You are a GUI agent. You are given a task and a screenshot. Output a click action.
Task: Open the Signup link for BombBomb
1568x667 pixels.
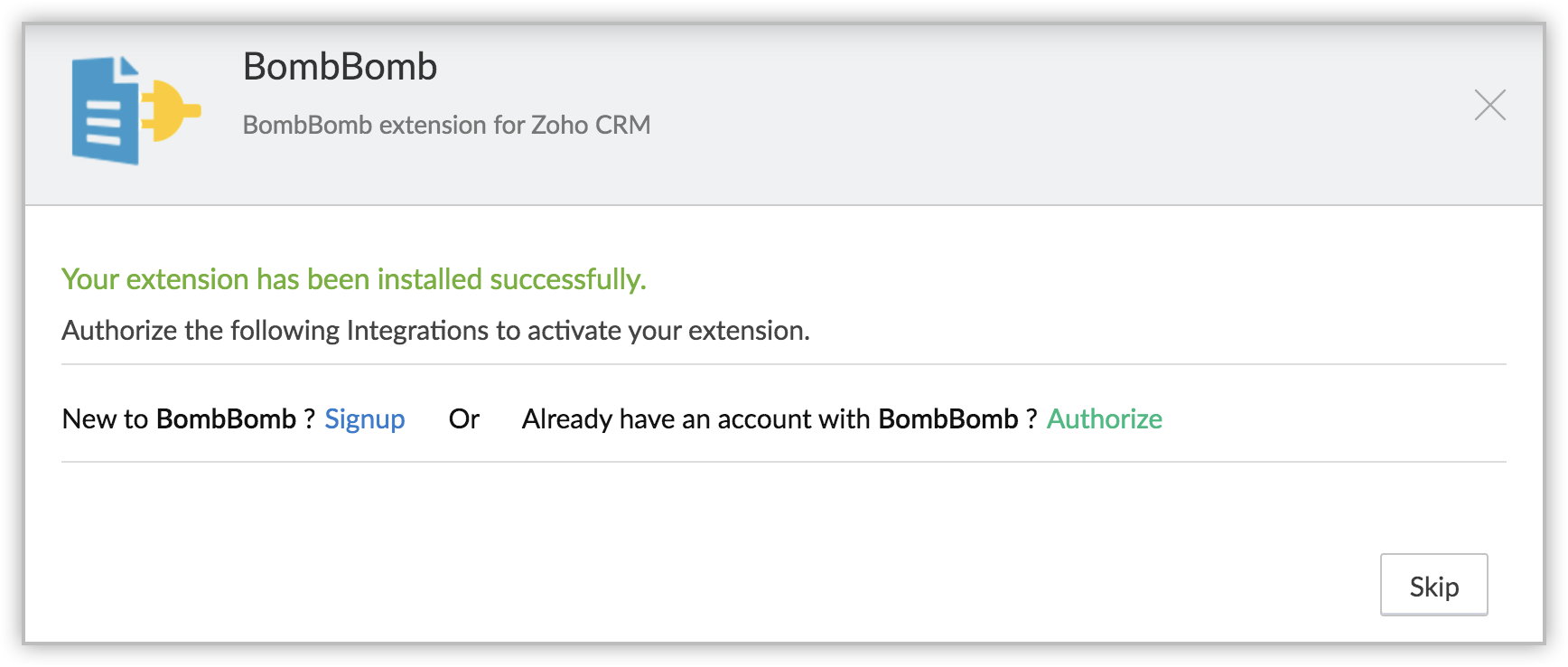364,419
